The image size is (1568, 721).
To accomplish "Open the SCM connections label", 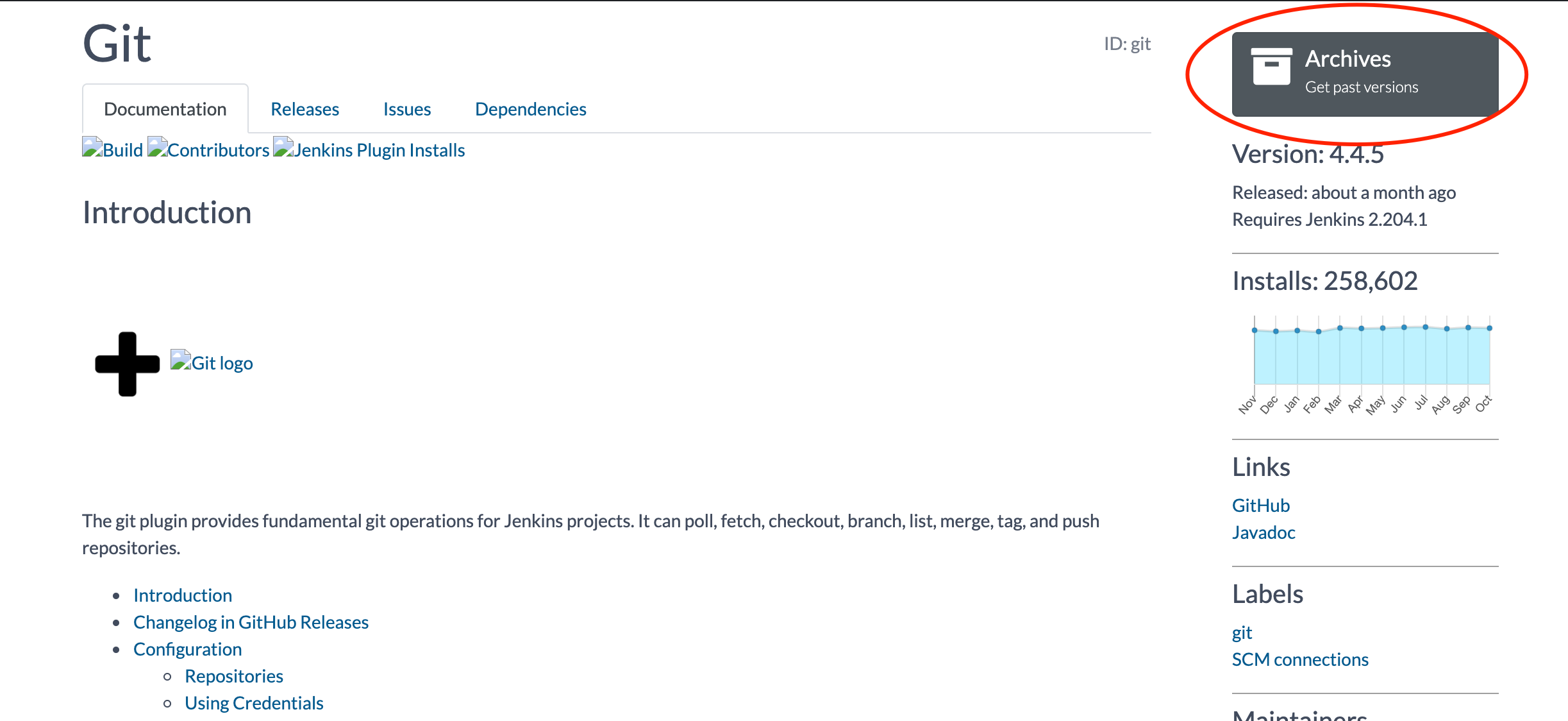I will (x=1299, y=659).
